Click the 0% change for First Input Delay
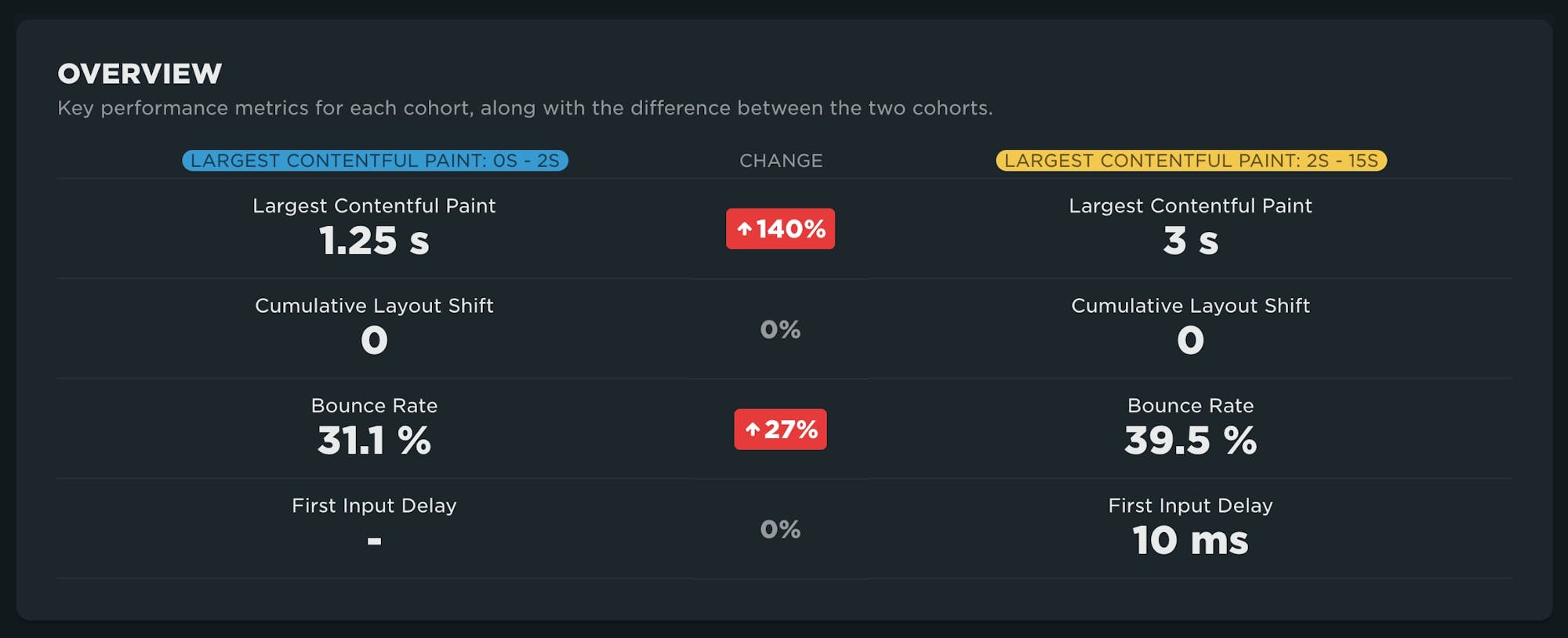1568x638 pixels. (782, 531)
